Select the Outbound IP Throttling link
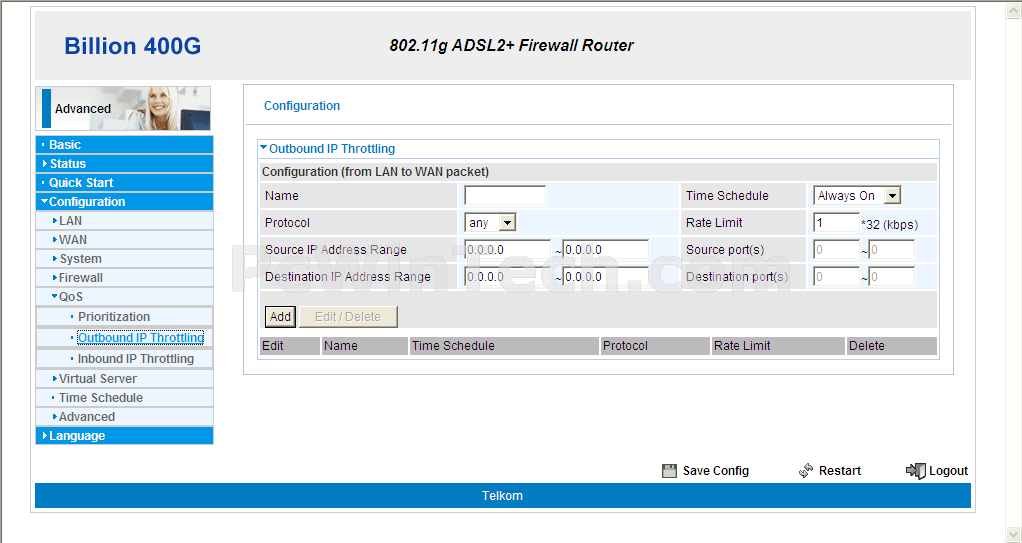 click(141, 338)
